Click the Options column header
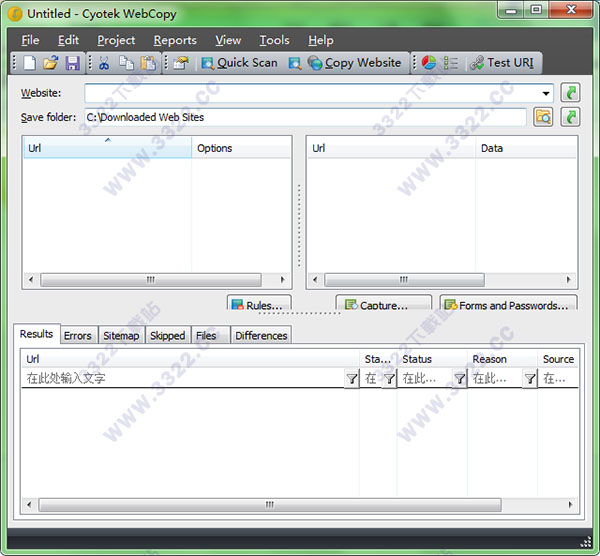600x556 pixels. [x=241, y=148]
